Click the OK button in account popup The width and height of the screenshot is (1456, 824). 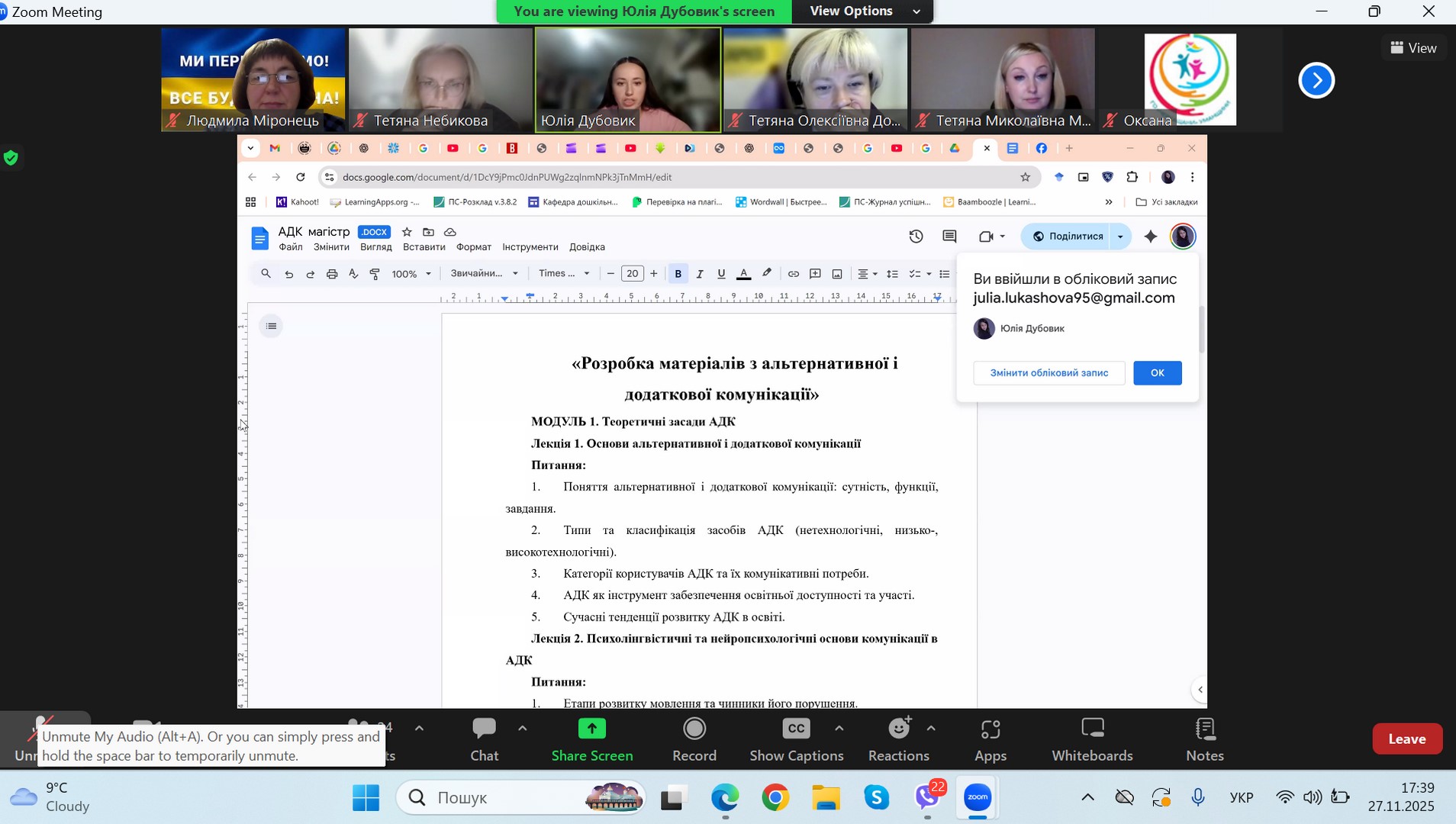click(1157, 373)
